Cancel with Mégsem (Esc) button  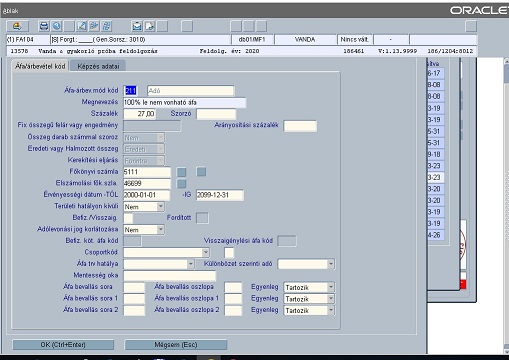point(176,345)
